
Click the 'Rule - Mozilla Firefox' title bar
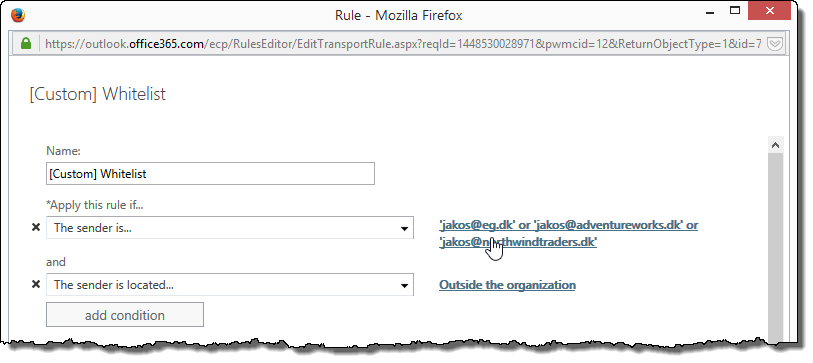click(398, 15)
